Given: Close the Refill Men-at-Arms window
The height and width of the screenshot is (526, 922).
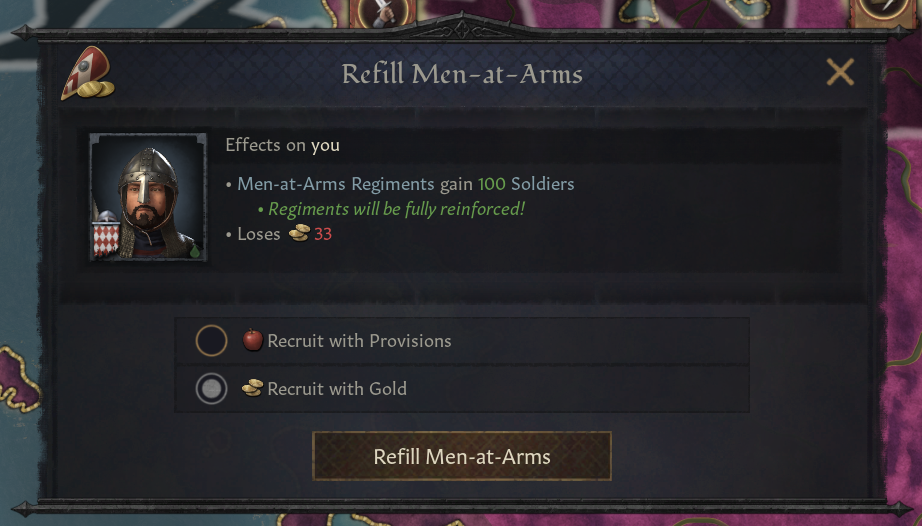Looking at the screenshot, I should [840, 72].
